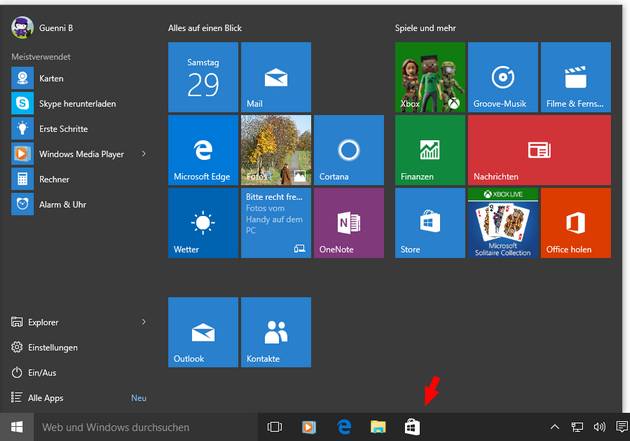The width and height of the screenshot is (630, 441).
Task: Open Edge browser from the taskbar
Action: tap(344, 427)
